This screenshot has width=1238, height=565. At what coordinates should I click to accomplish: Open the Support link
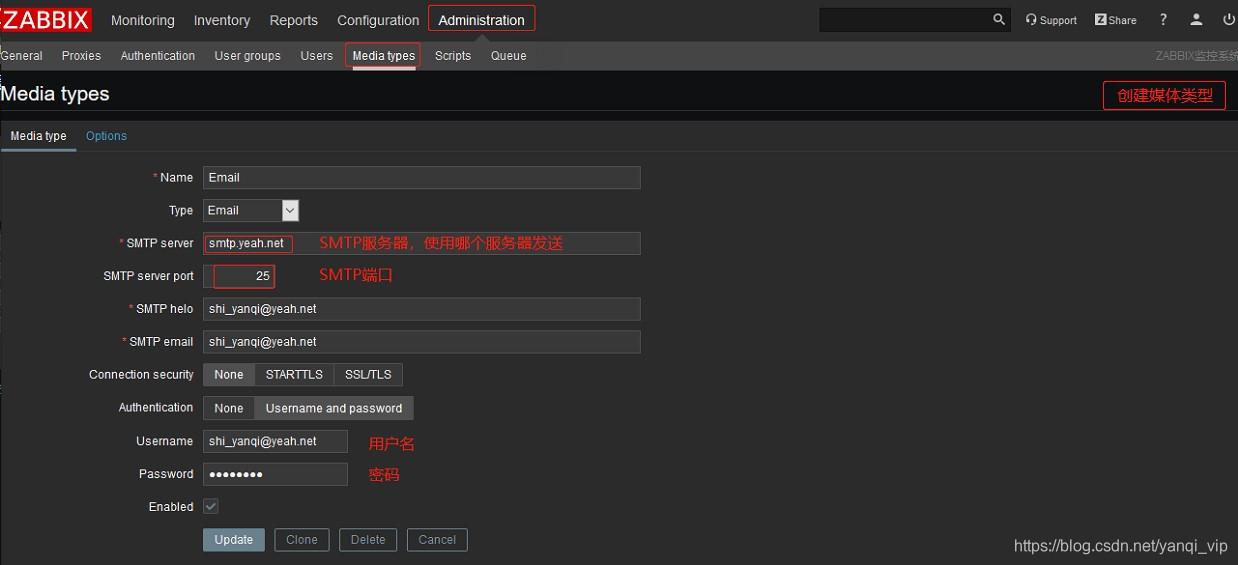click(1051, 20)
